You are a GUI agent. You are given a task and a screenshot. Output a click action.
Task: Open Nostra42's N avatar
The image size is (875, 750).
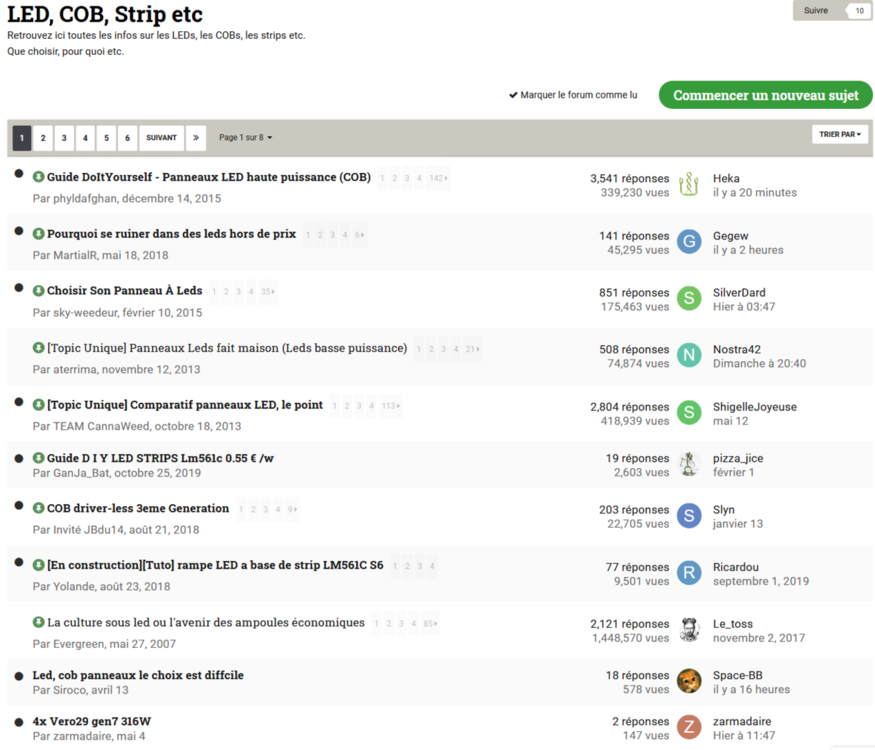[x=689, y=355]
